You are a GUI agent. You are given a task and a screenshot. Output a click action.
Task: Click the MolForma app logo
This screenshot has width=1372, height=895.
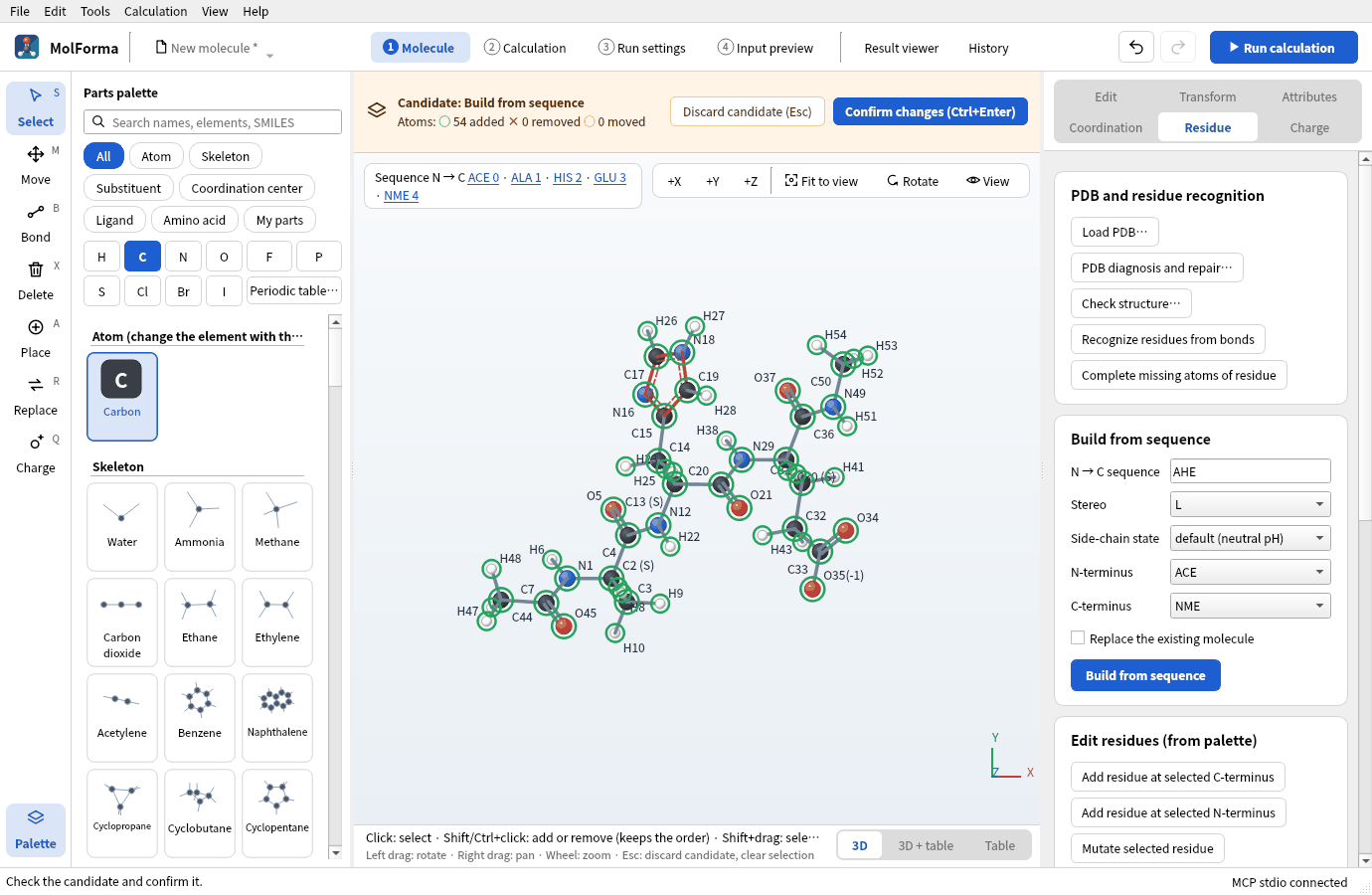coord(27,47)
